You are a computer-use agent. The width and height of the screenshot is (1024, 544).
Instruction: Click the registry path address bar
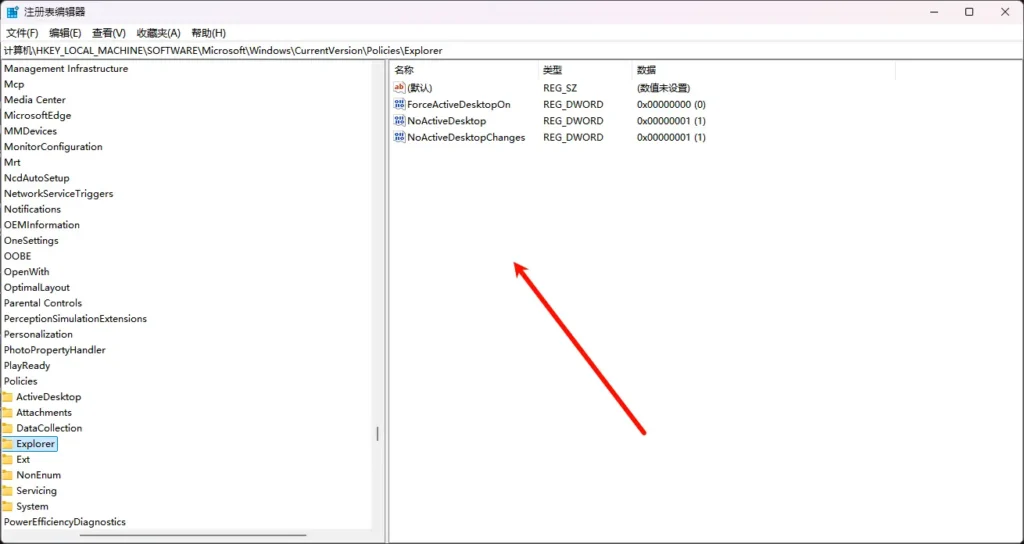[512, 50]
